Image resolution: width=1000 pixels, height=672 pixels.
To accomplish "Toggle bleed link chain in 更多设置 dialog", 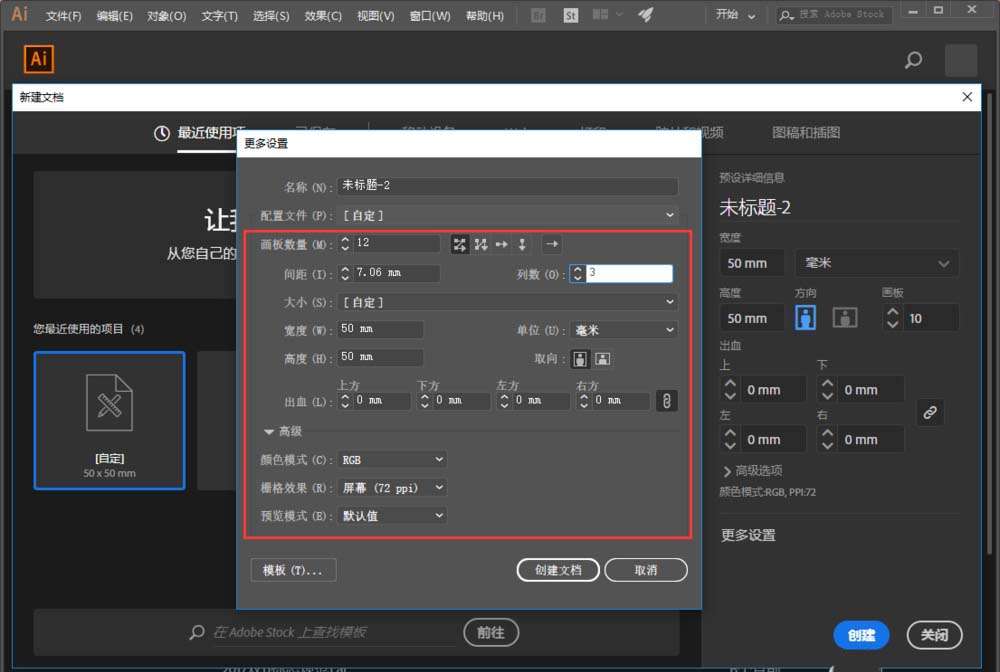I will click(x=666, y=401).
